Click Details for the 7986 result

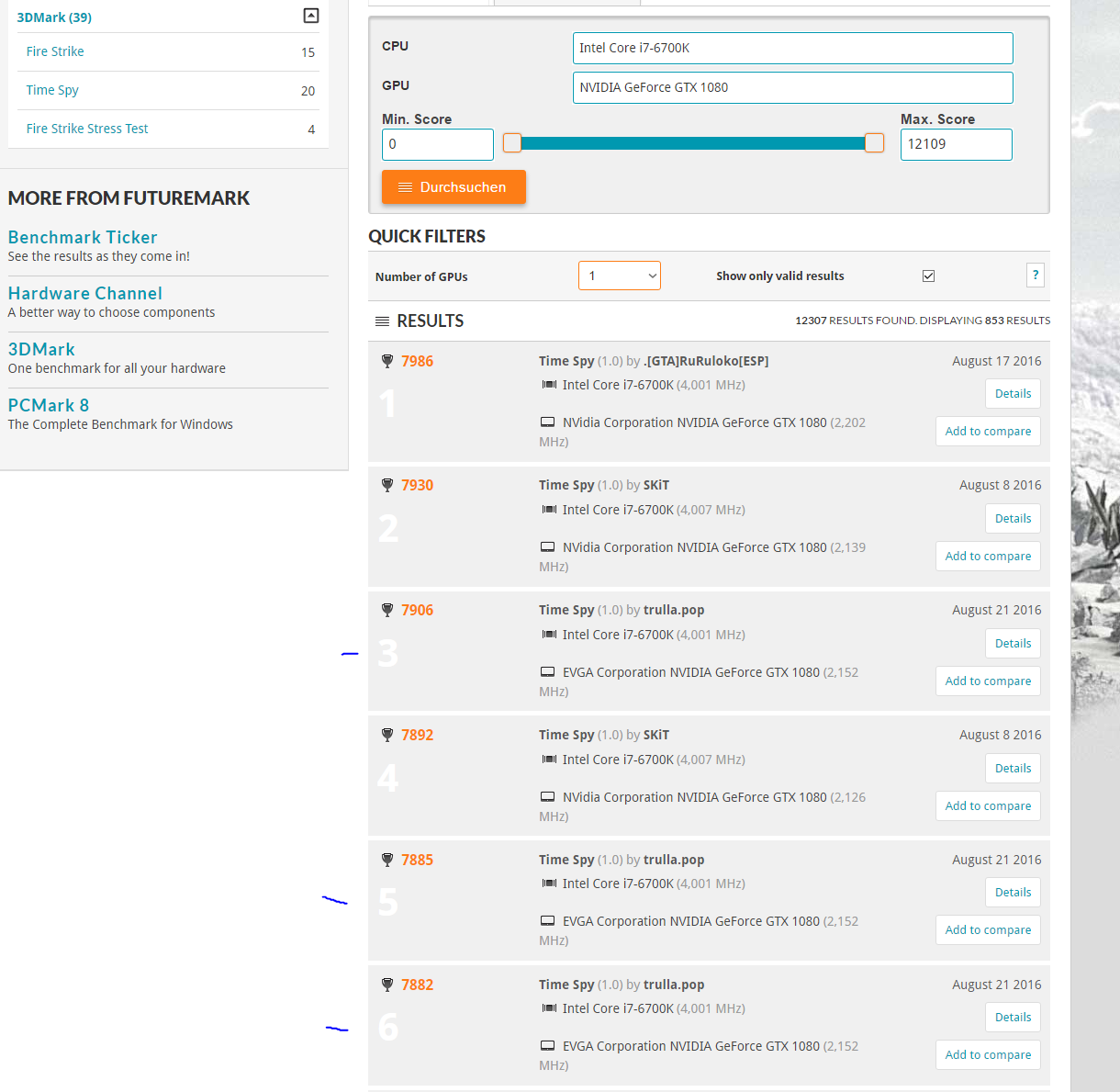tap(1013, 393)
